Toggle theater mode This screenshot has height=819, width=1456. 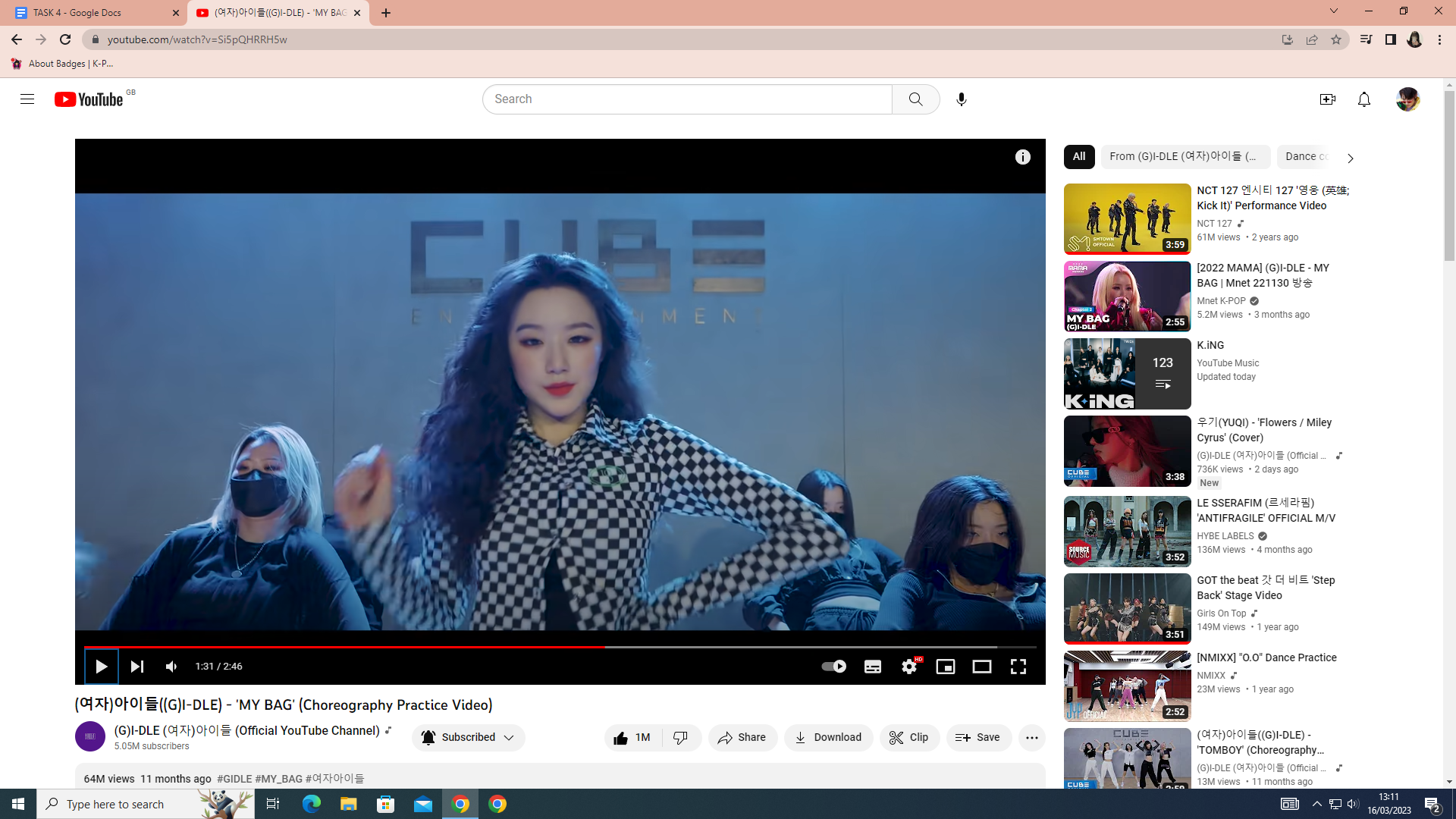982,667
